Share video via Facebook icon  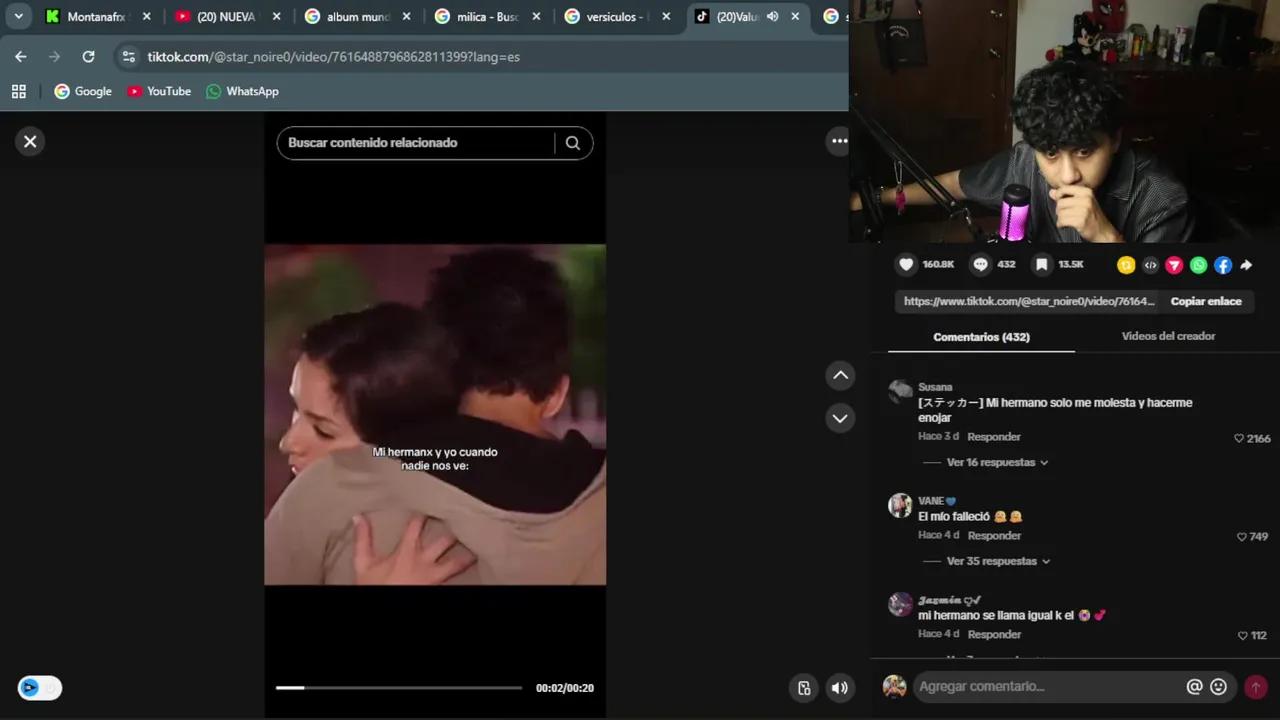1222,266
